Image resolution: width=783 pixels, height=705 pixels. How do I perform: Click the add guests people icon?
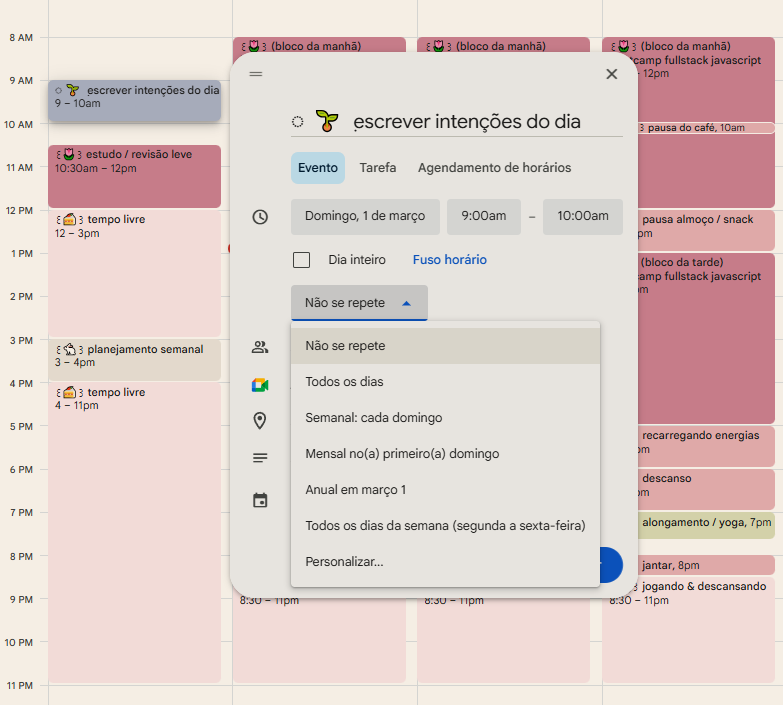pyautogui.click(x=260, y=347)
